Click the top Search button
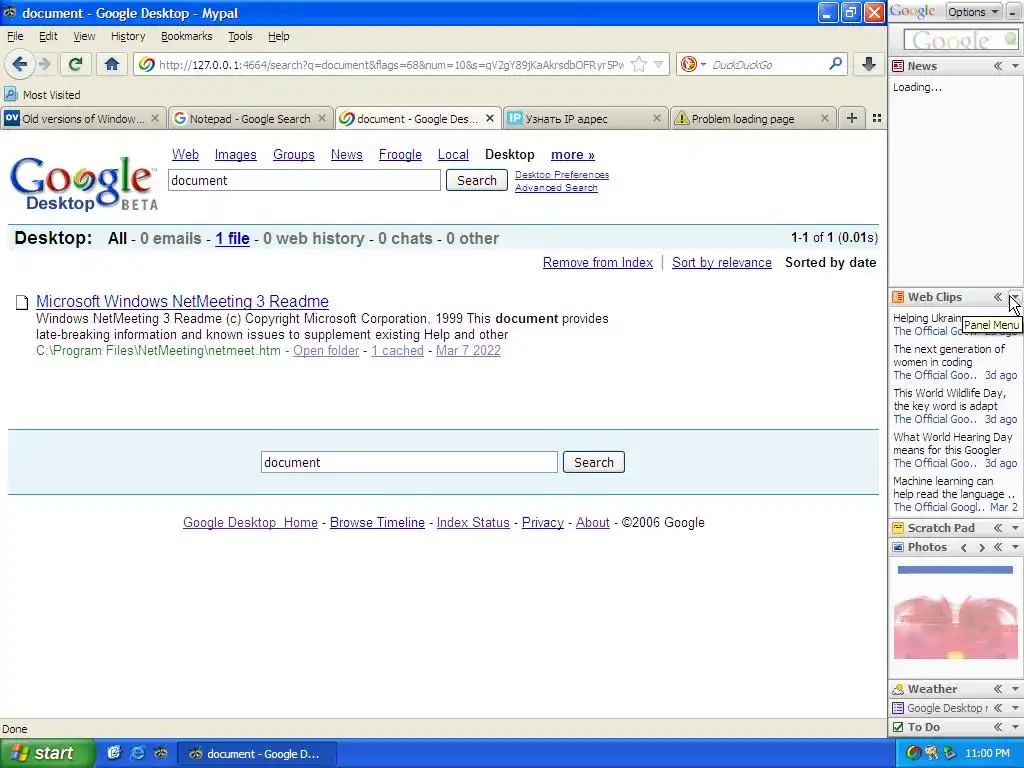 click(x=477, y=180)
